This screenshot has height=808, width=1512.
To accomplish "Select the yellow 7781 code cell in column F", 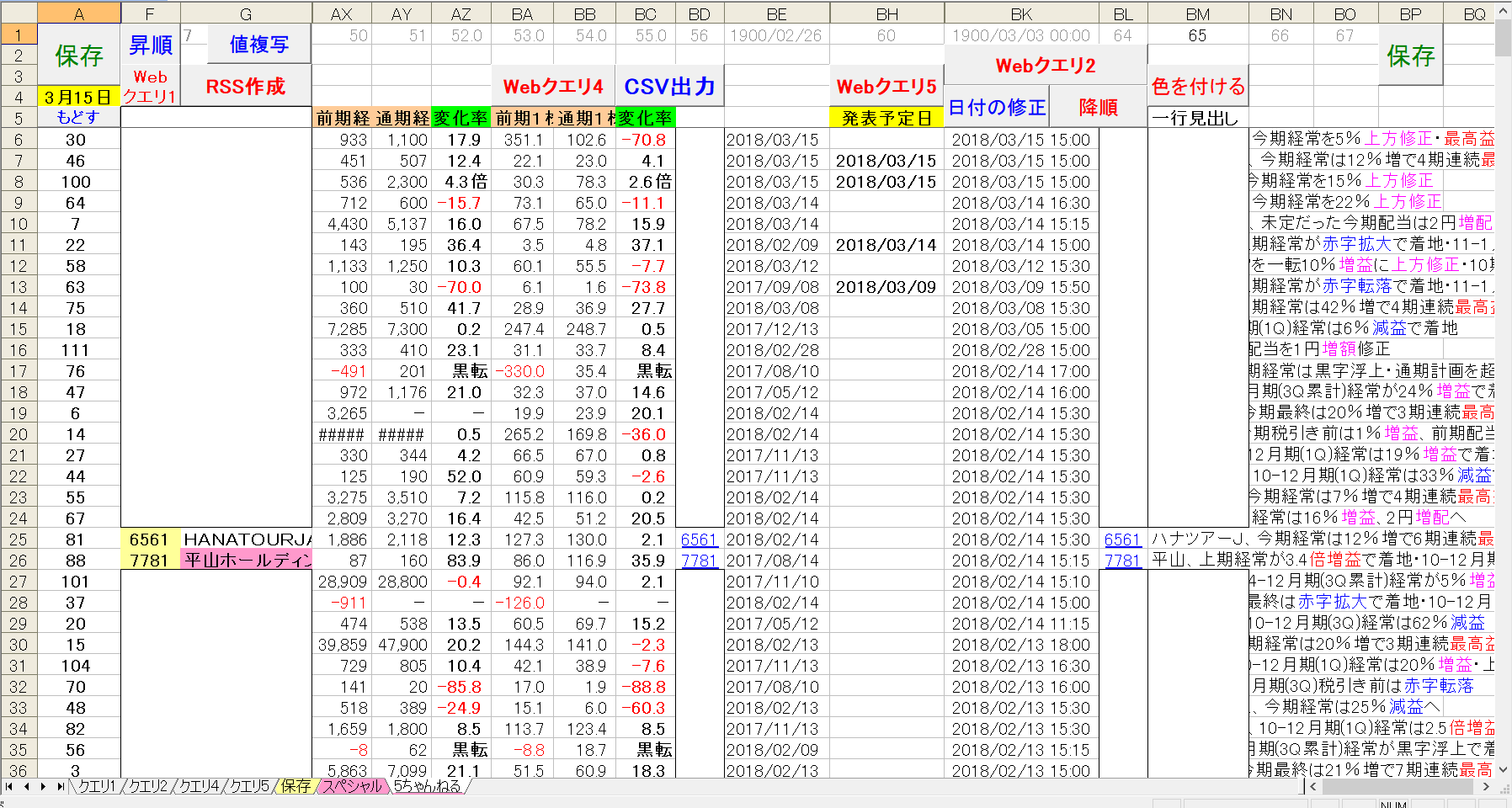I will coord(150,561).
